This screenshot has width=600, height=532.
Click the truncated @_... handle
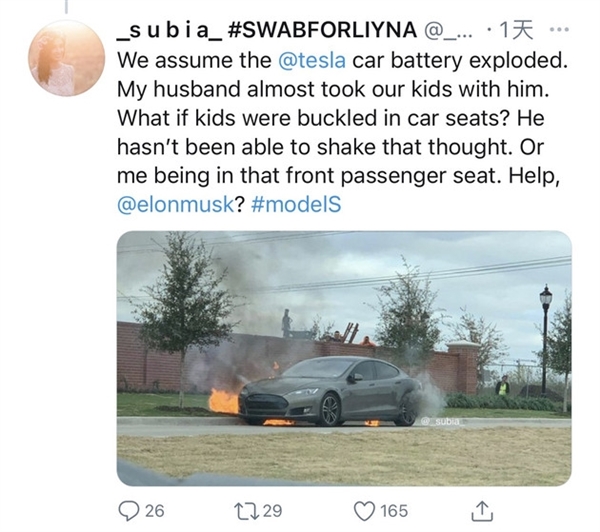(x=448, y=31)
